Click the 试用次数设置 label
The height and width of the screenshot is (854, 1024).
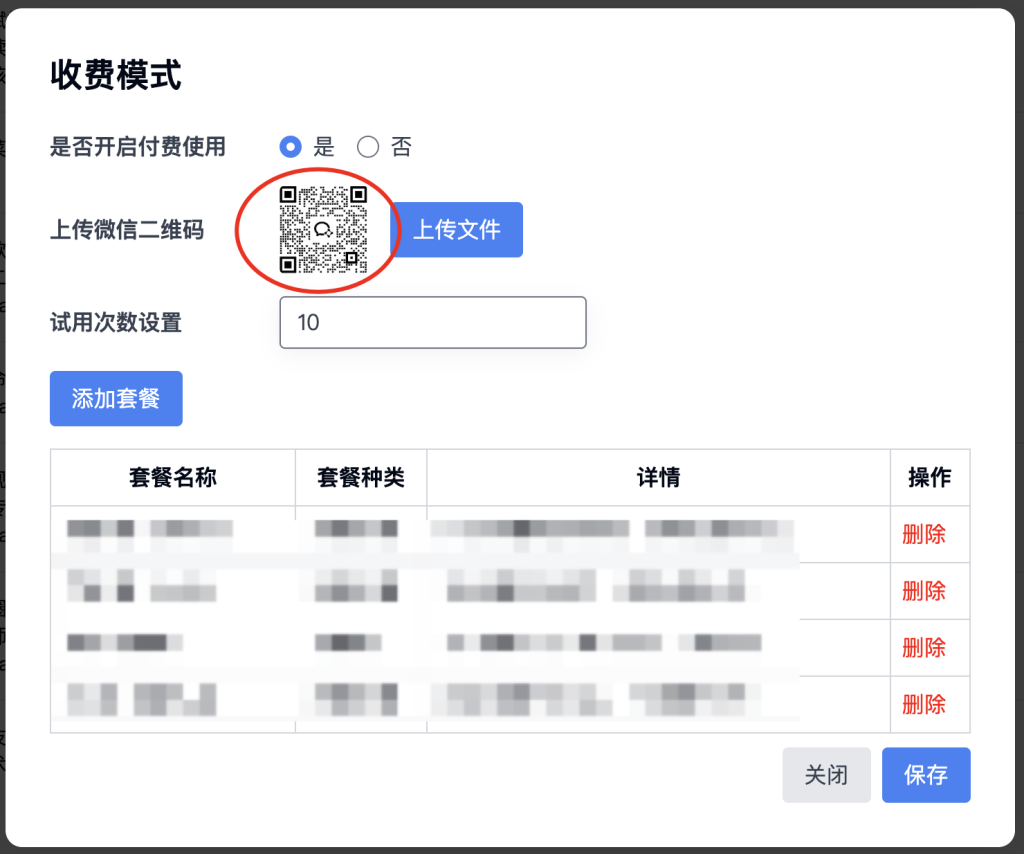click(116, 323)
